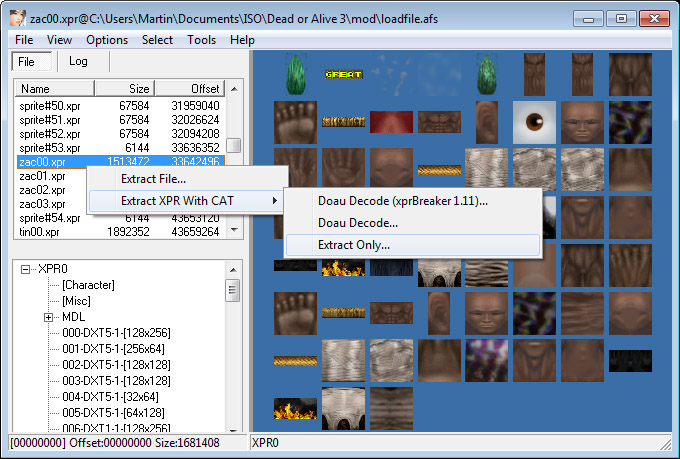This screenshot has width=680, height=459.
Task: Select sprite#50.xpr in file list
Action: pos(120,106)
